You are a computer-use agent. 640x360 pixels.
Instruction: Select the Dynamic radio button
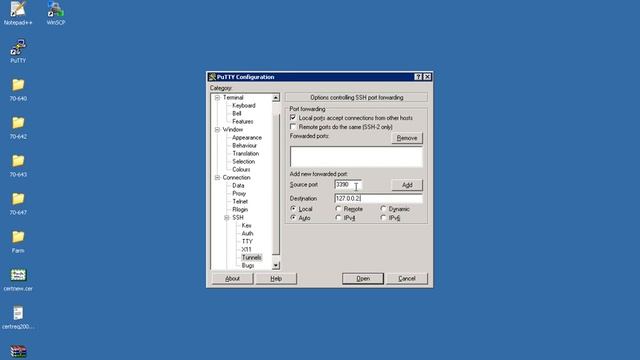[383, 209]
